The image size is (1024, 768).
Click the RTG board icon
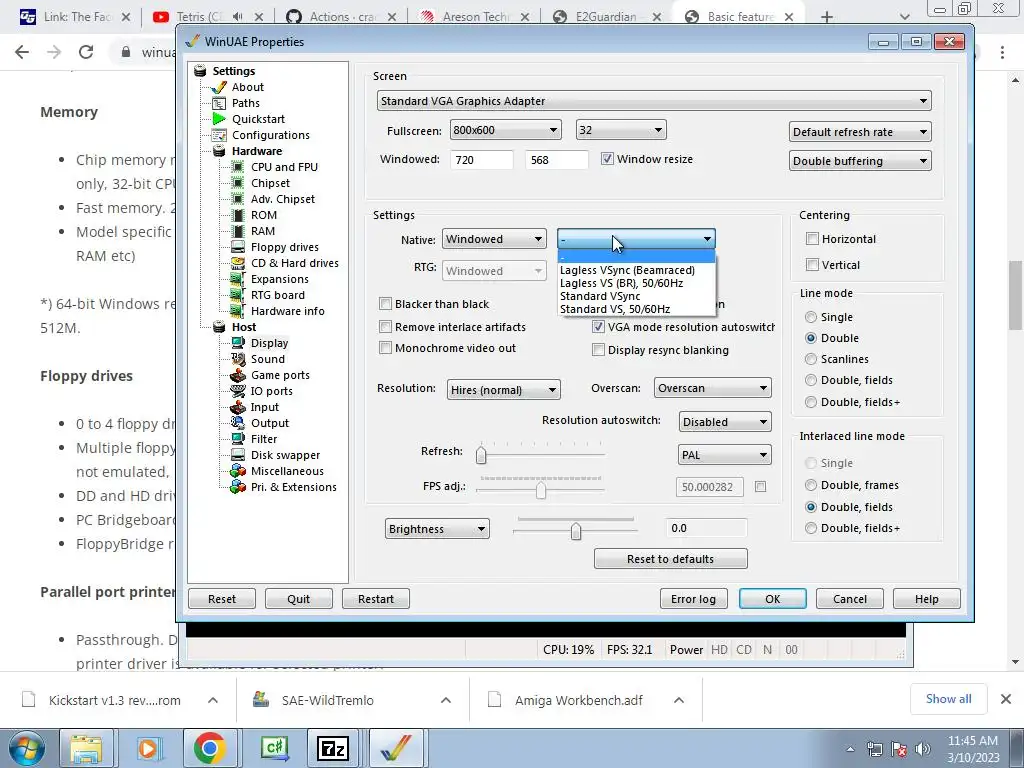238,295
